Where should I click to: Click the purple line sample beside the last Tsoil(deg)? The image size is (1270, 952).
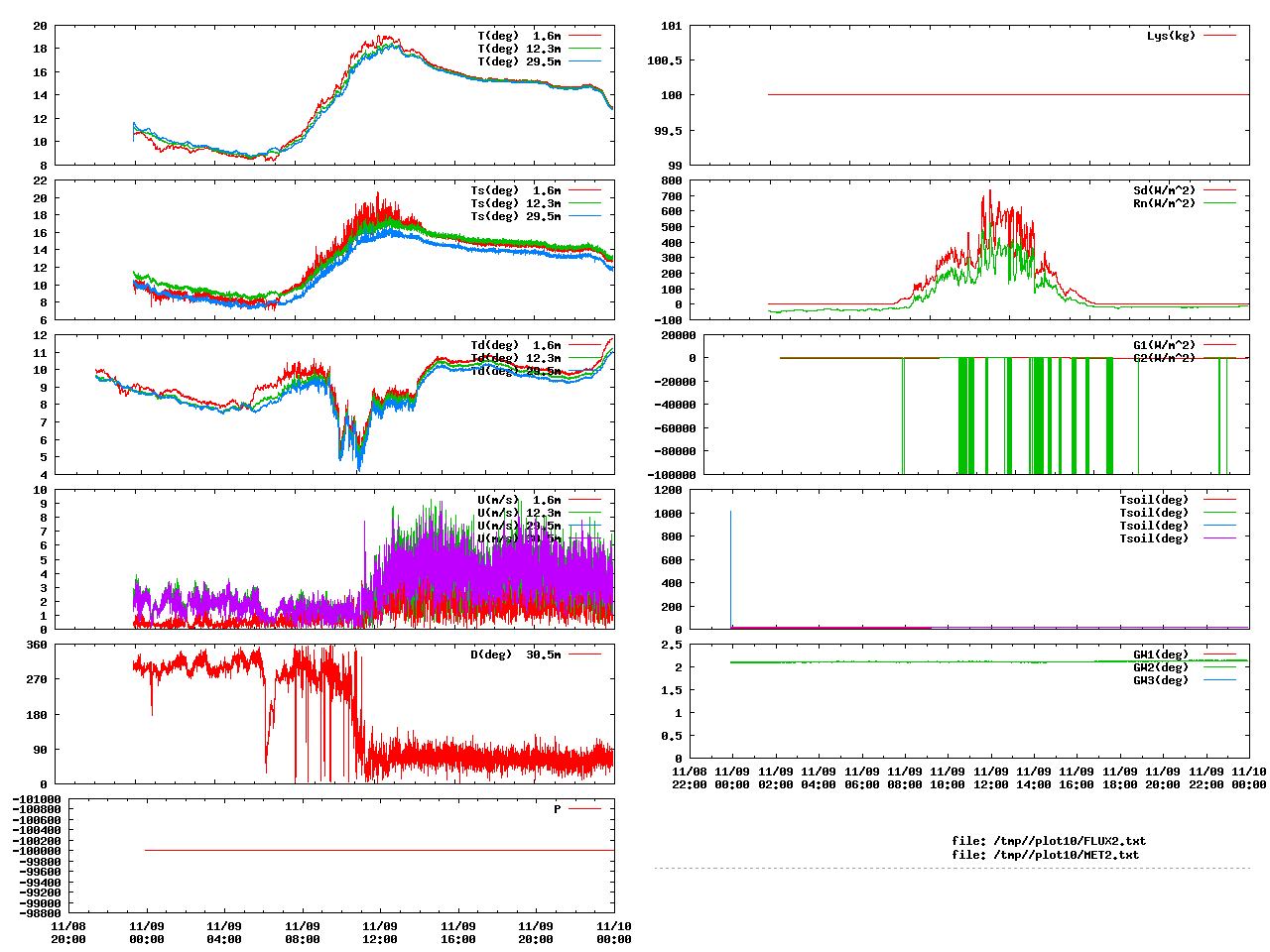(x=1220, y=538)
